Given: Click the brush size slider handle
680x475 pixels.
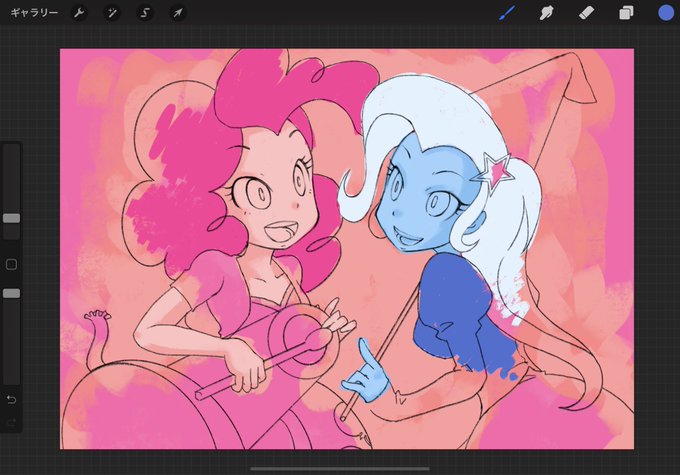Looking at the screenshot, I should [12, 218].
